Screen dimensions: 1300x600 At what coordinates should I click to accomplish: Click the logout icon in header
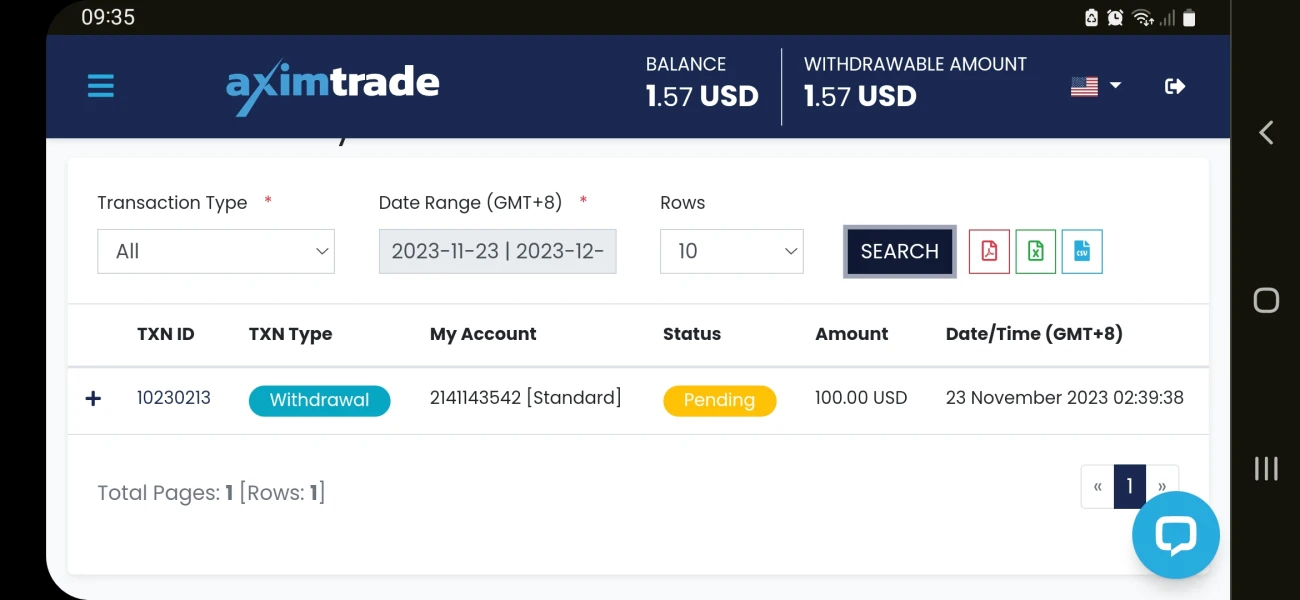[x=1175, y=87]
